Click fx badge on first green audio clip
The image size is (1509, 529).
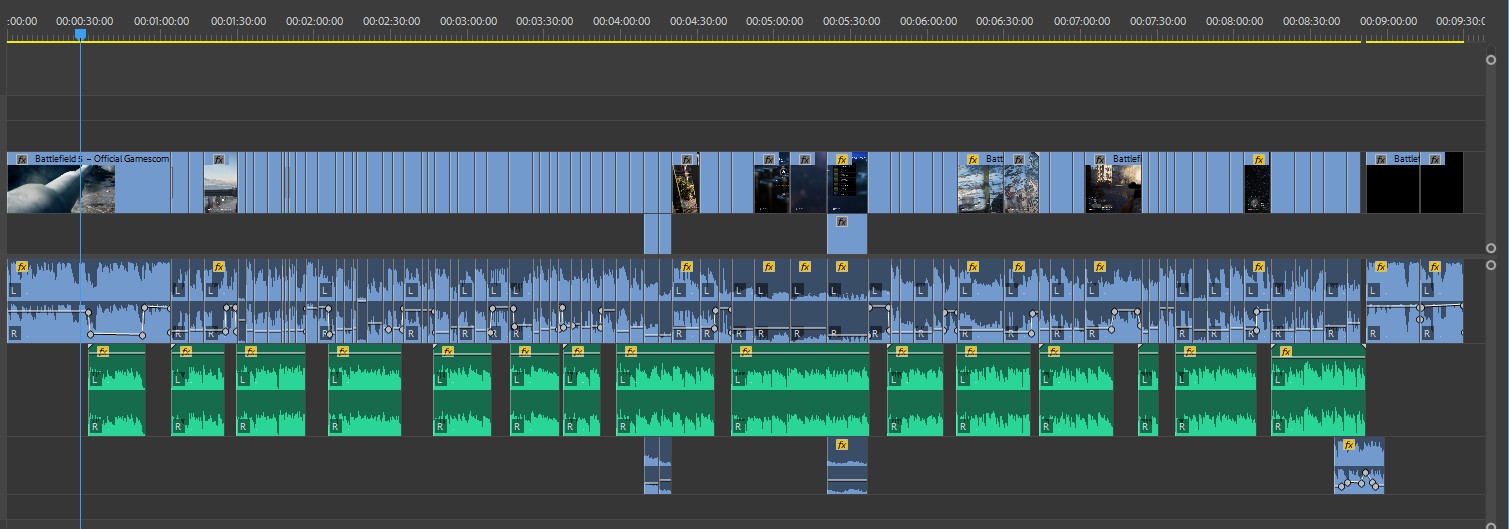tap(102, 351)
